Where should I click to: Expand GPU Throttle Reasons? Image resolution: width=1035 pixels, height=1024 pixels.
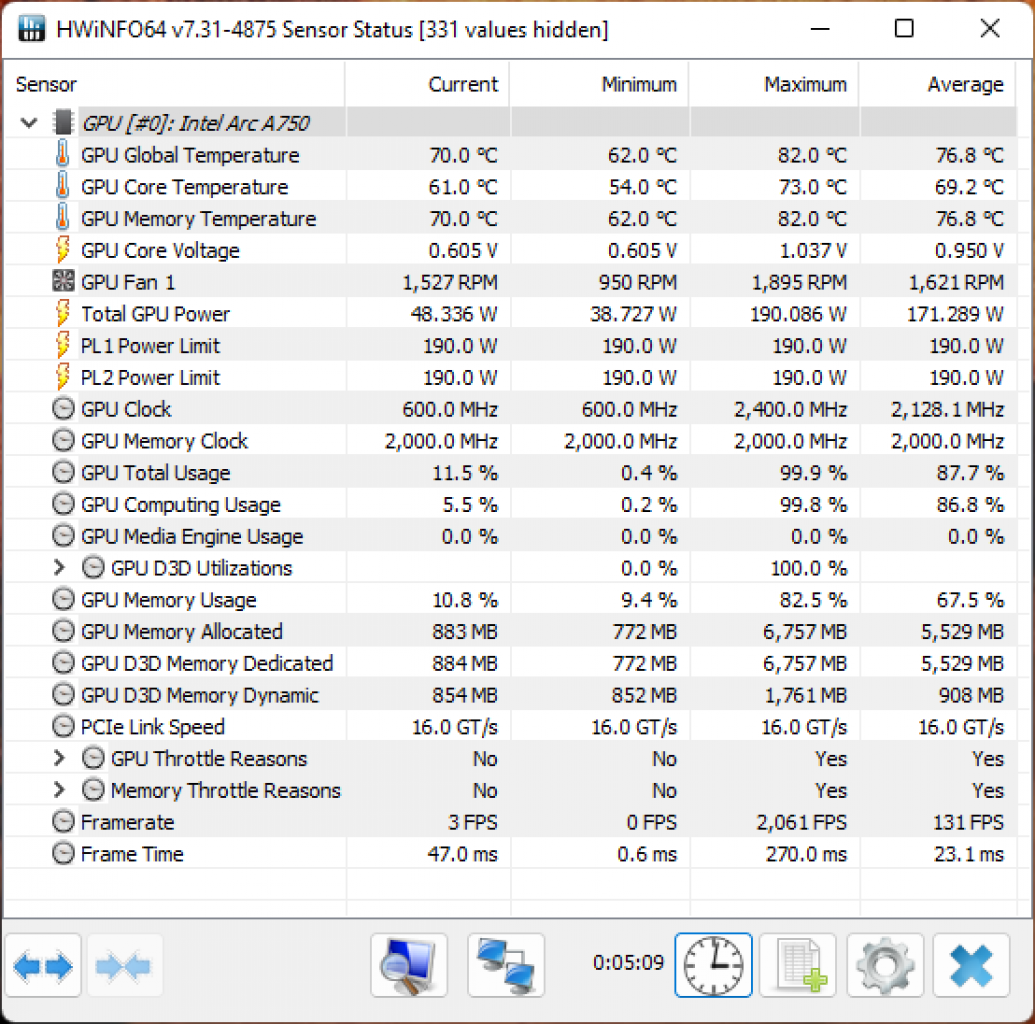[x=59, y=758]
